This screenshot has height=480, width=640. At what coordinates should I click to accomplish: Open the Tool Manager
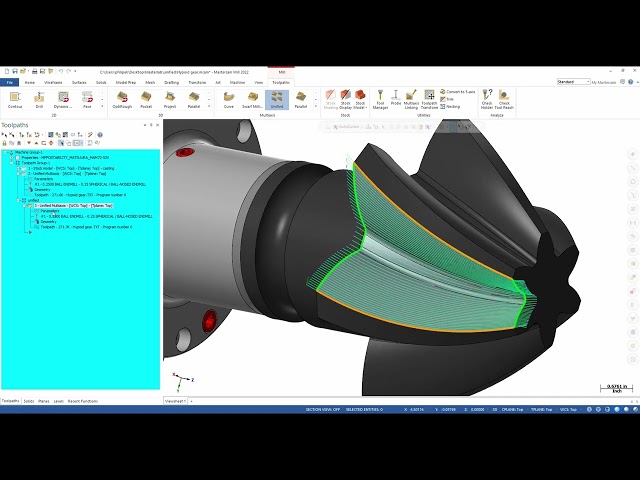point(380,100)
